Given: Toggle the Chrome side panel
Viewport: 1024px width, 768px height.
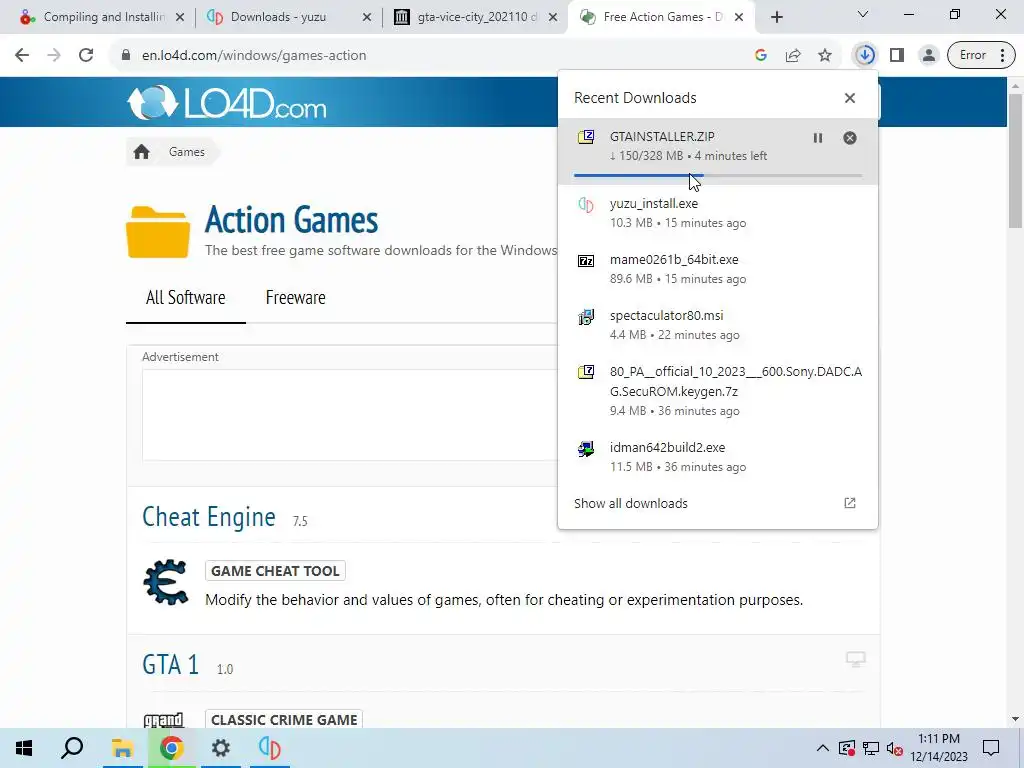Looking at the screenshot, I should pos(897,56).
